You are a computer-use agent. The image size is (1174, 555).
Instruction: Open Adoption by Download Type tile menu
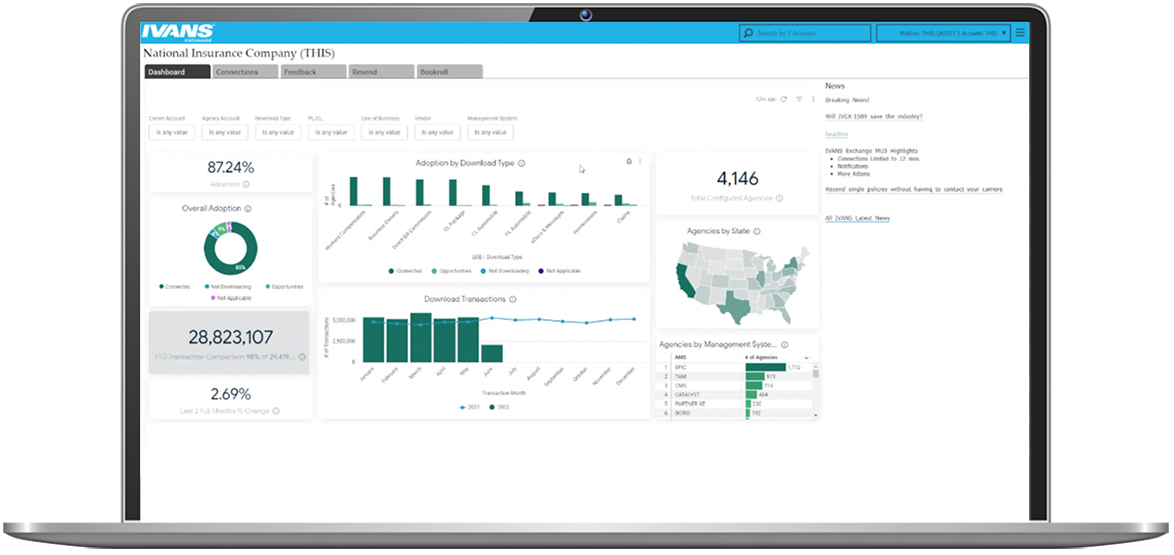(x=639, y=161)
